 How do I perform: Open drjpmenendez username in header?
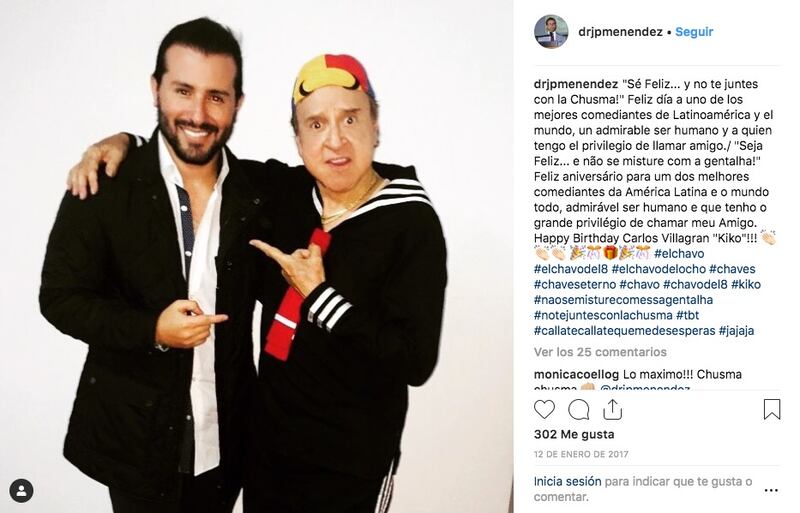(620, 32)
